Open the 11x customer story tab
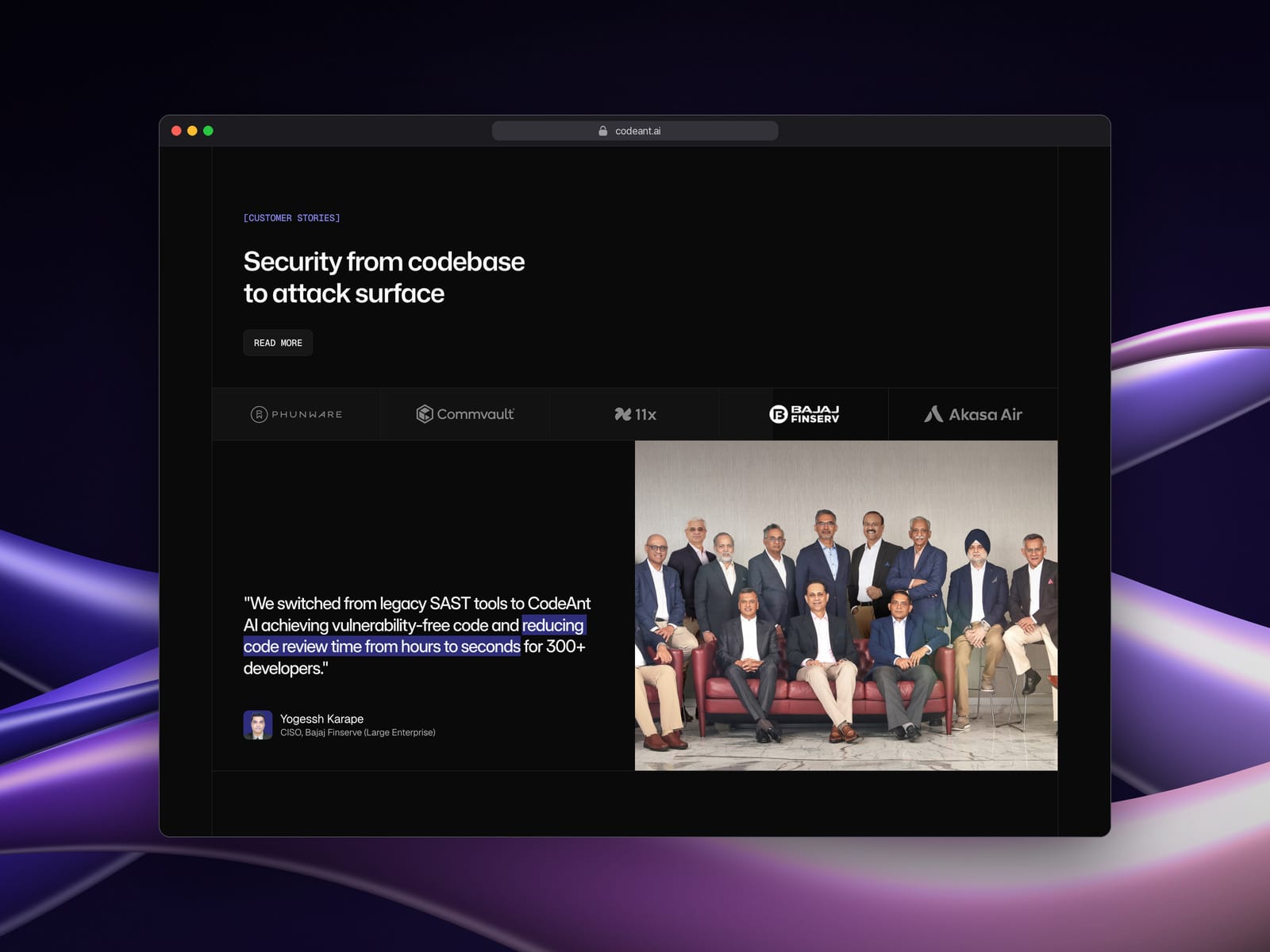This screenshot has height=952, width=1270. pos(635,414)
